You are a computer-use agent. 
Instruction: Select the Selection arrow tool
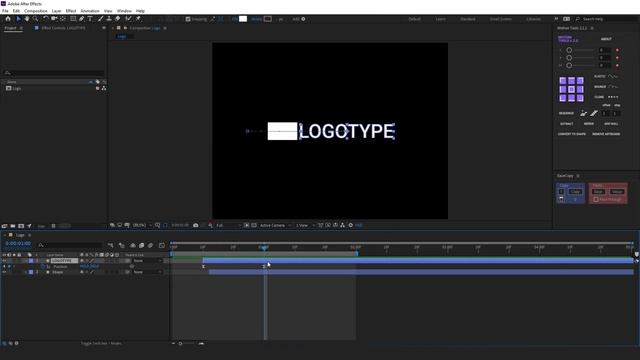point(18,19)
